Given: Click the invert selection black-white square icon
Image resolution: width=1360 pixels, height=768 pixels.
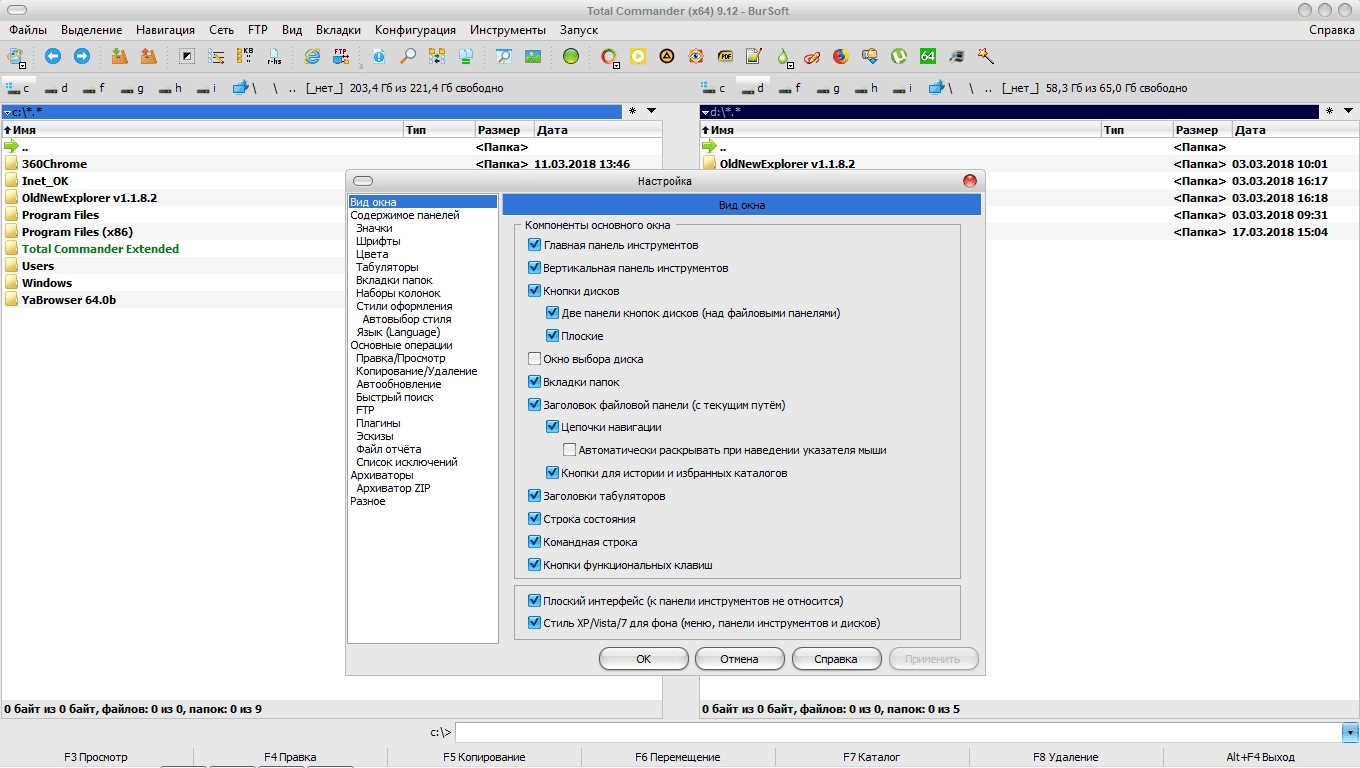Looking at the screenshot, I should pos(187,56).
